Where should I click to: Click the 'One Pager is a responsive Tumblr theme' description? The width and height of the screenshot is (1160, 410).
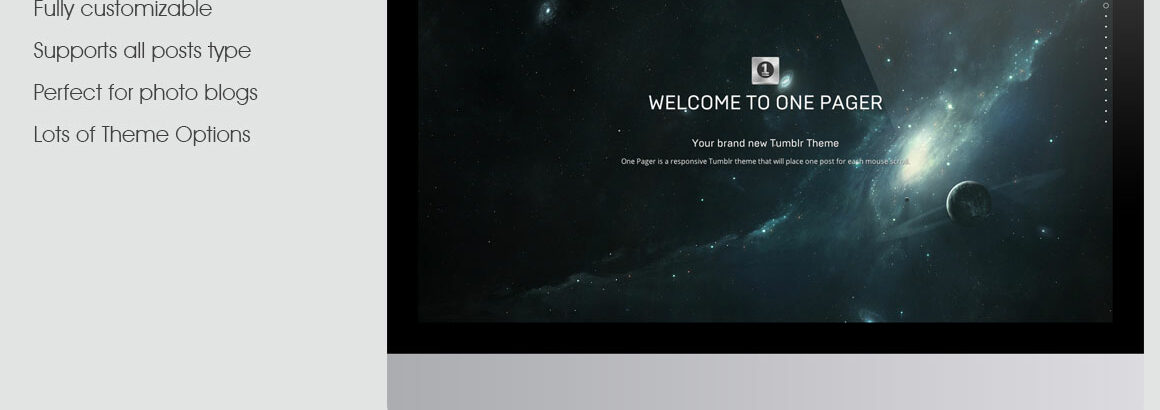tap(765, 161)
